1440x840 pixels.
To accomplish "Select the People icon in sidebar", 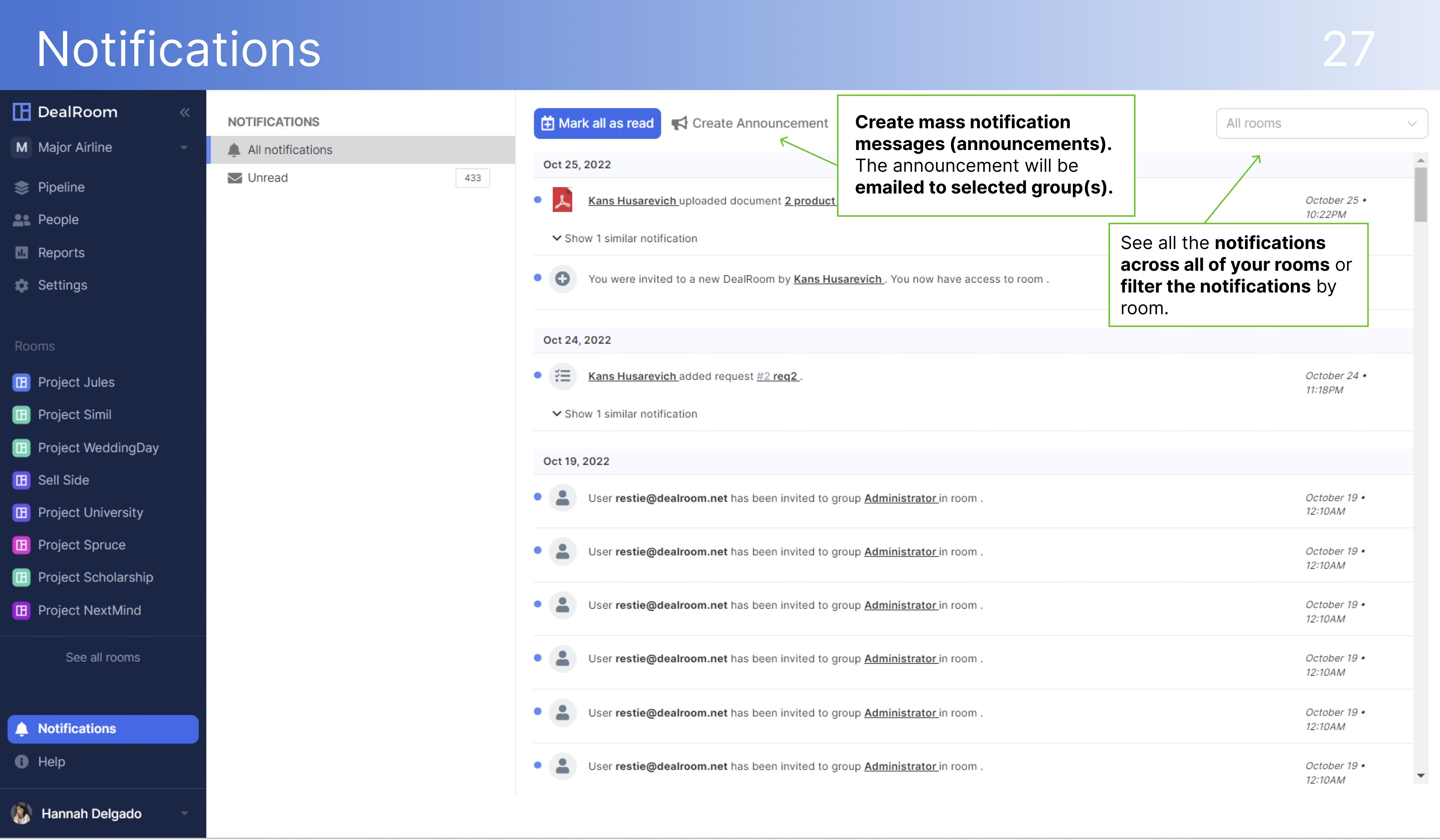I will pos(21,219).
